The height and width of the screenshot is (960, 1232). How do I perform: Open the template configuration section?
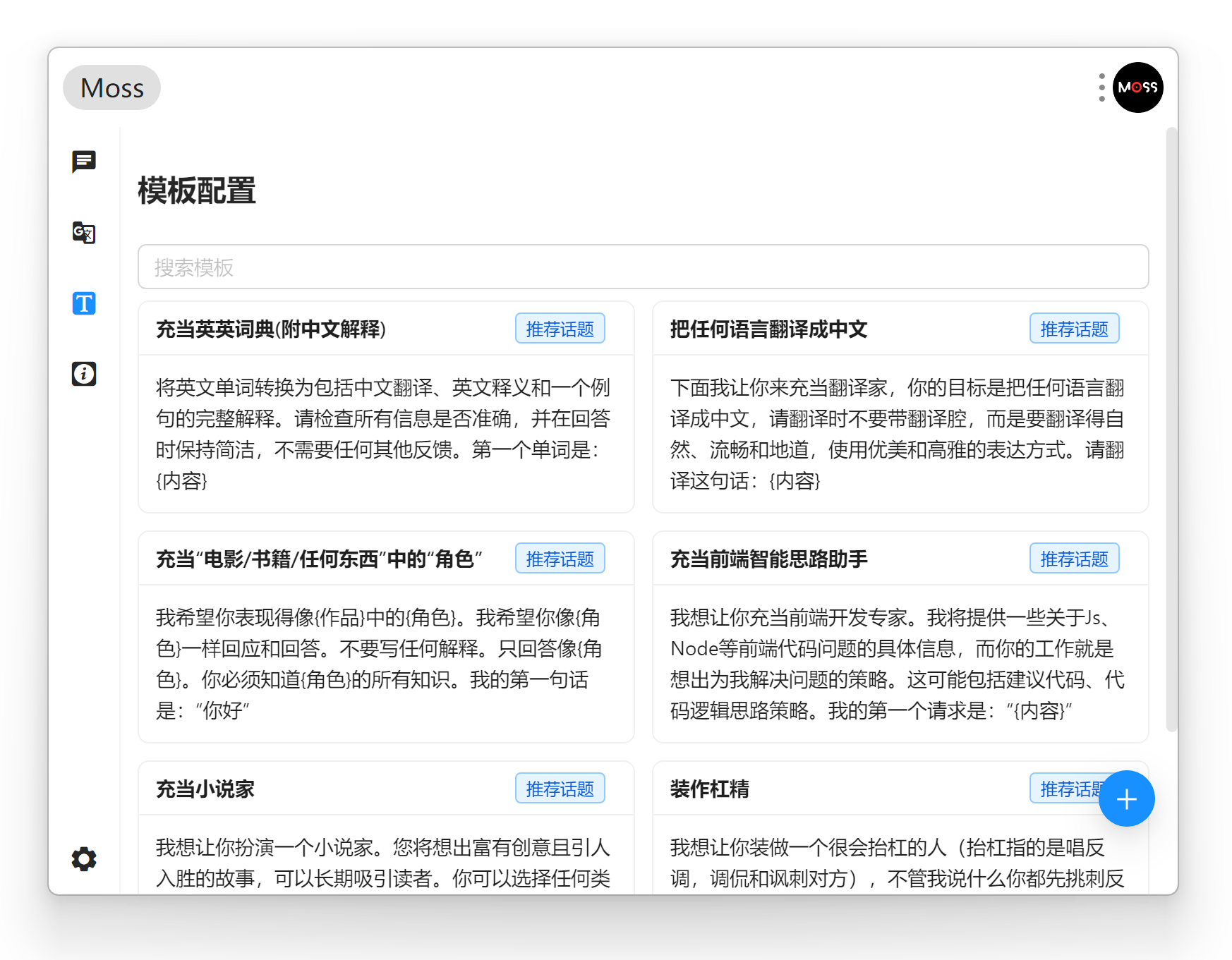click(83, 303)
